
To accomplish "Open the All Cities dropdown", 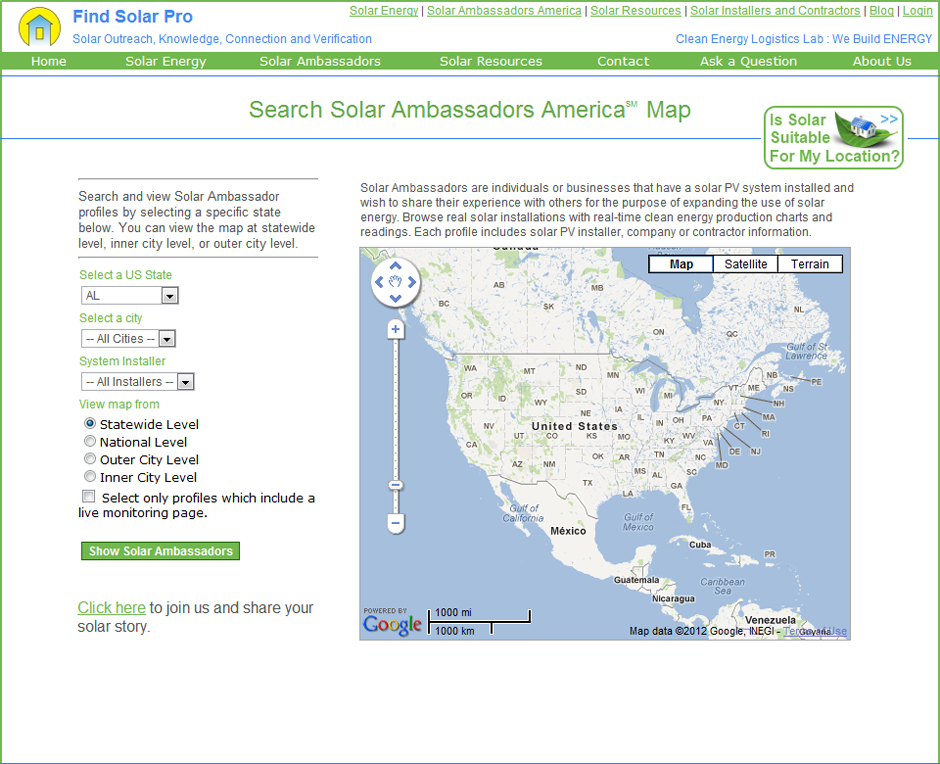I will (128, 339).
